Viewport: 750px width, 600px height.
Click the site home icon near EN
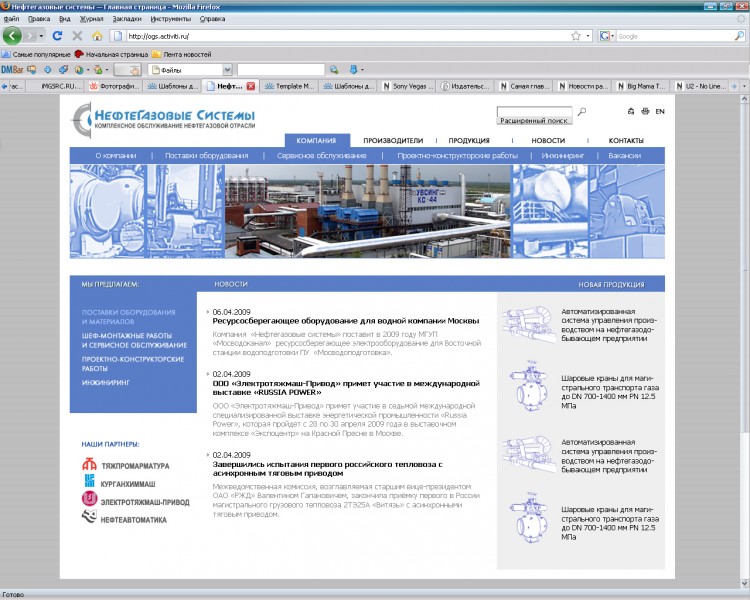click(630, 111)
